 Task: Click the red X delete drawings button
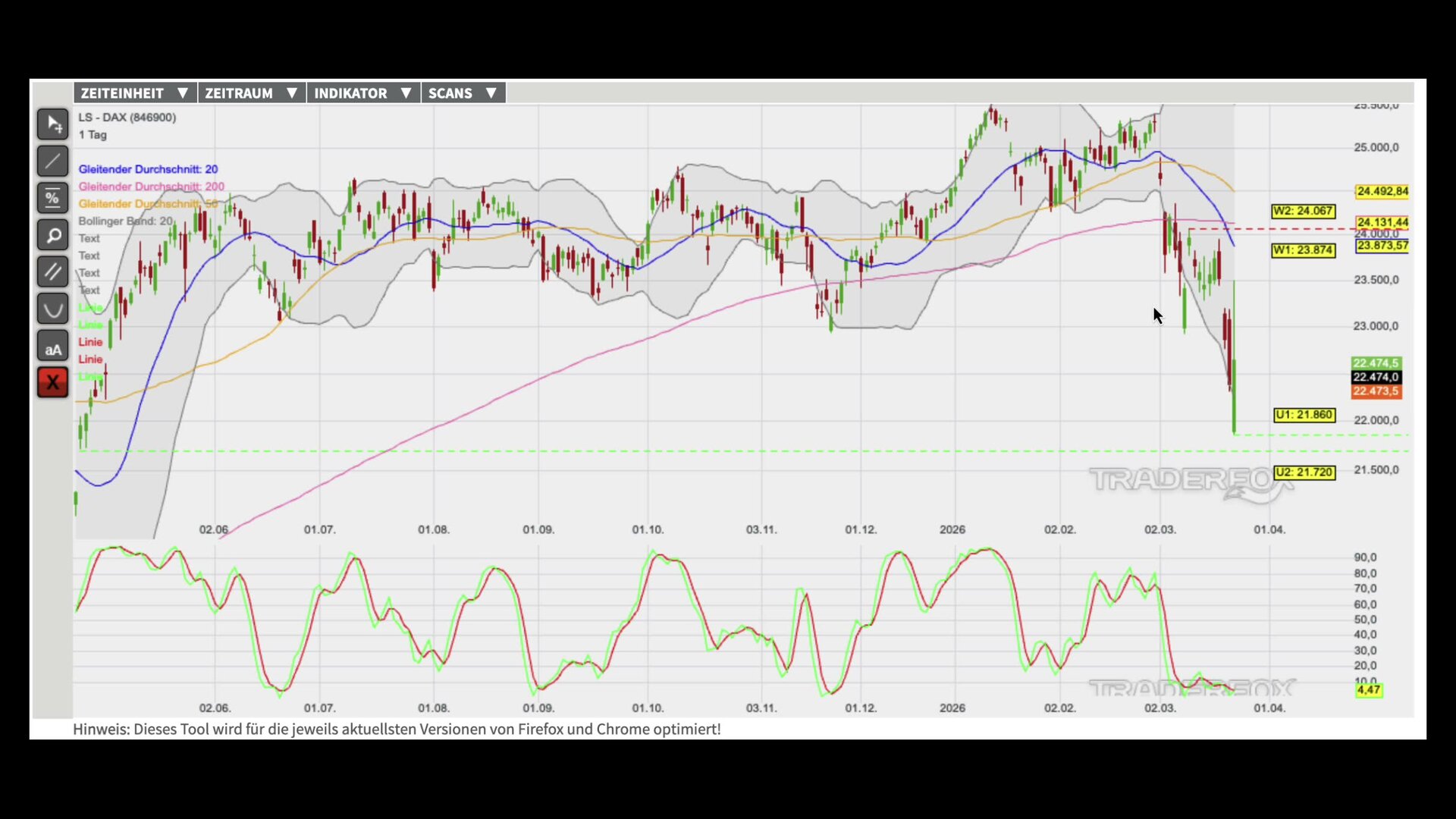(x=52, y=383)
